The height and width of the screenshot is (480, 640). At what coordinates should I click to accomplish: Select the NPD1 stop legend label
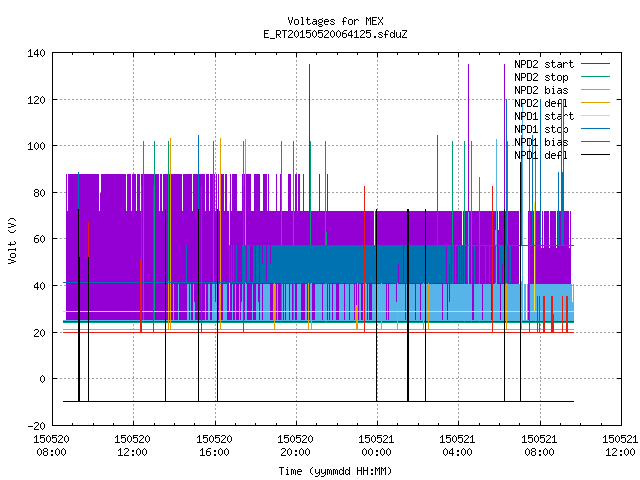(x=541, y=129)
